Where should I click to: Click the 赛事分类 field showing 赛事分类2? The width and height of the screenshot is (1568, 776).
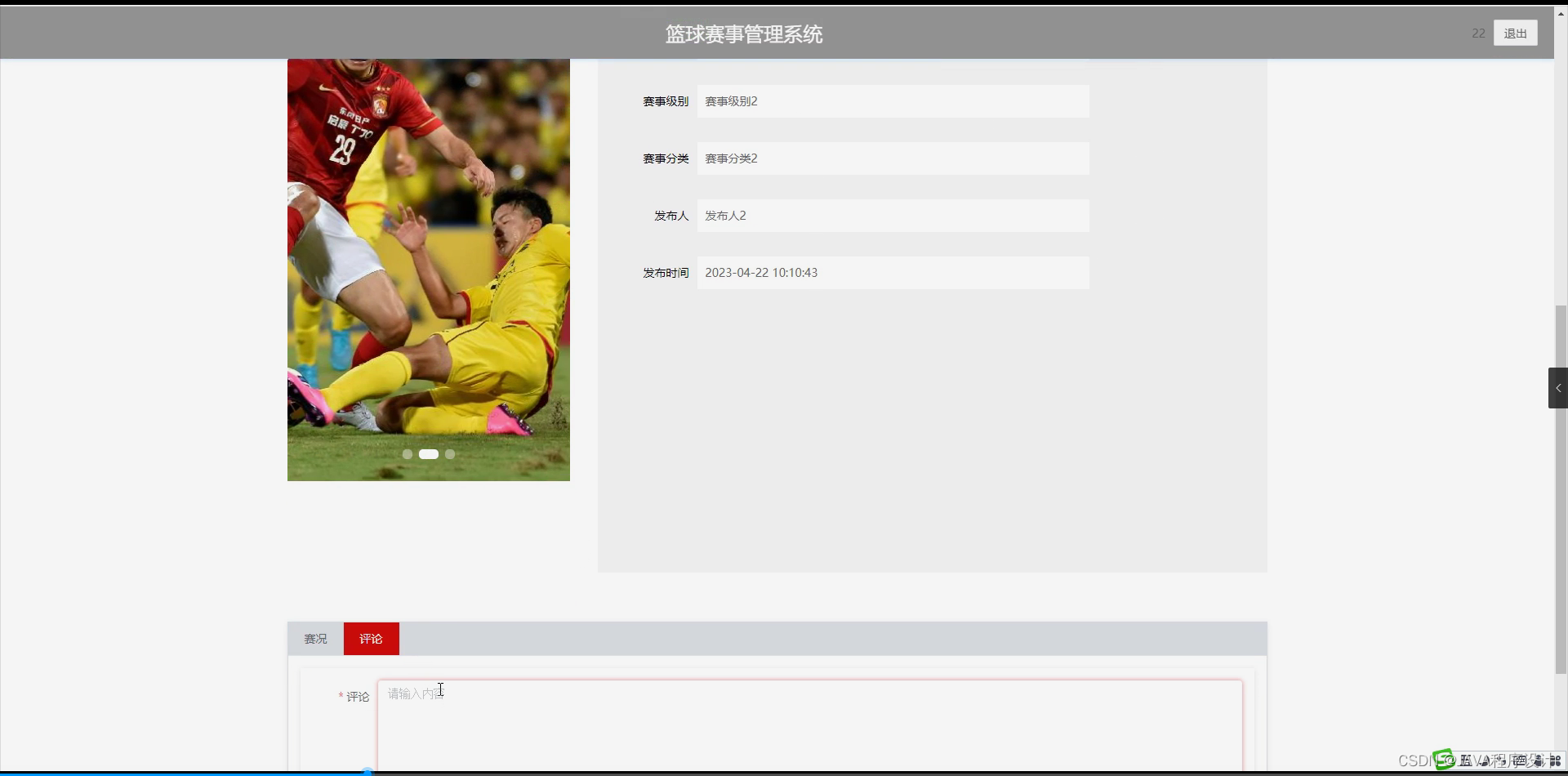(x=893, y=158)
